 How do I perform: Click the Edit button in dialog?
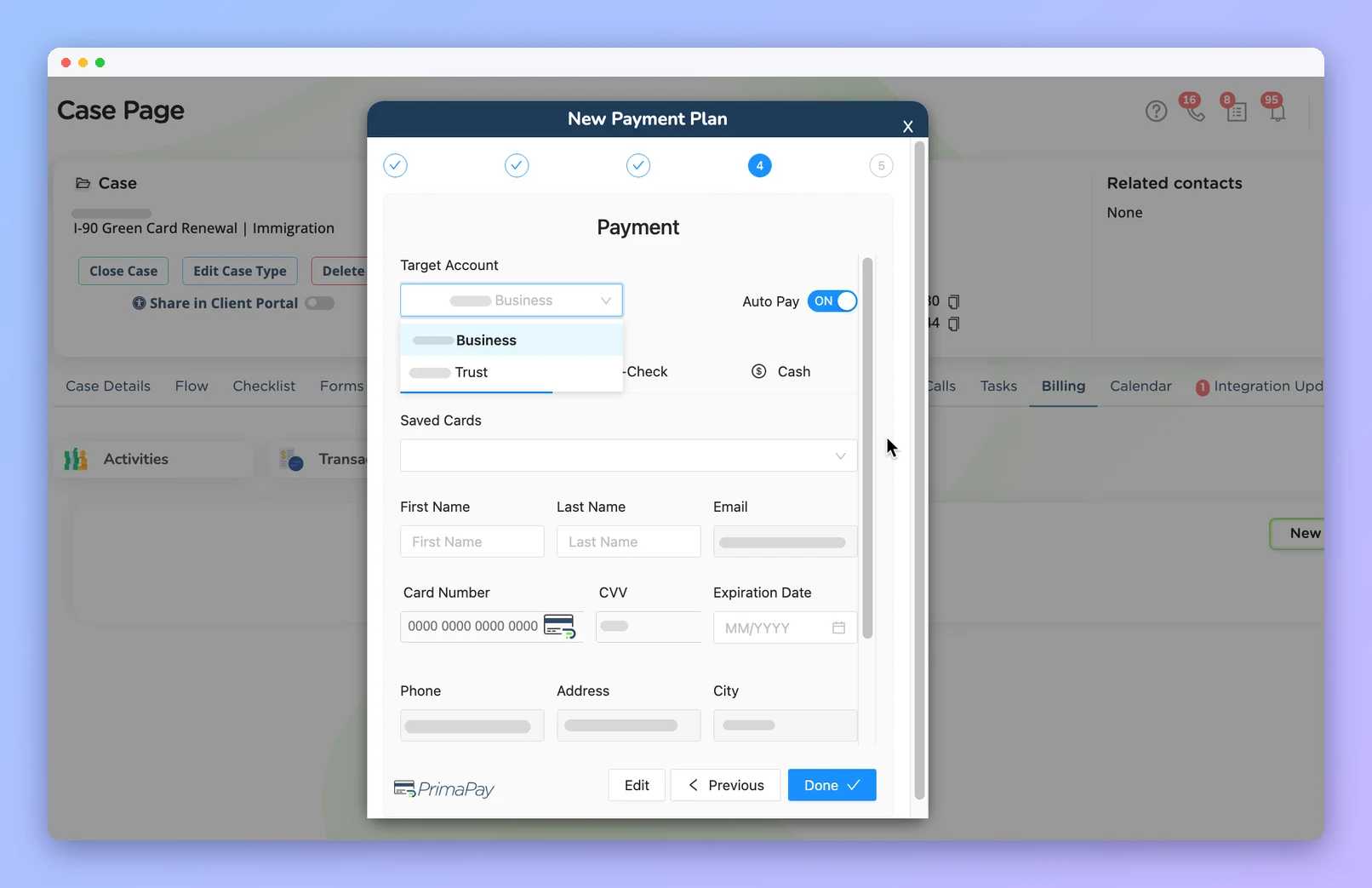point(637,785)
